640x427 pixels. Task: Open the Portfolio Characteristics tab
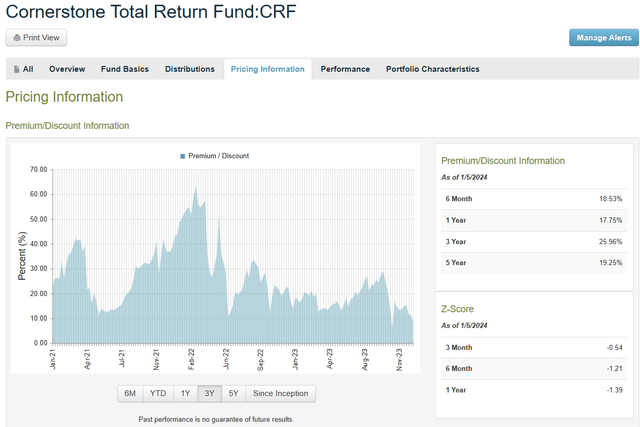(x=433, y=69)
